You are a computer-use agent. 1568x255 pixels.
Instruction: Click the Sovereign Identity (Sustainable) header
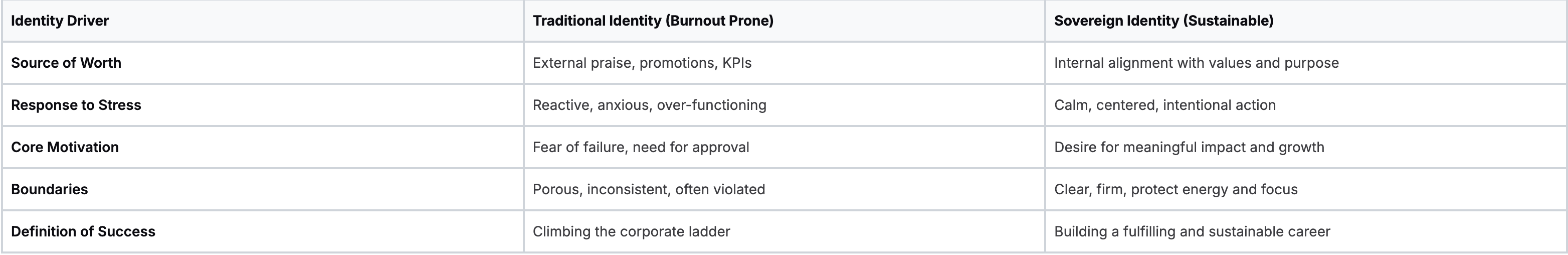pos(1163,21)
